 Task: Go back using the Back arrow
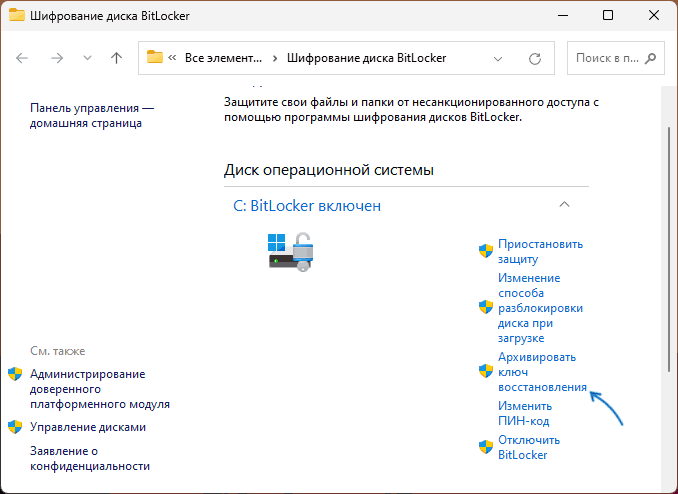pyautogui.click(x=22, y=58)
